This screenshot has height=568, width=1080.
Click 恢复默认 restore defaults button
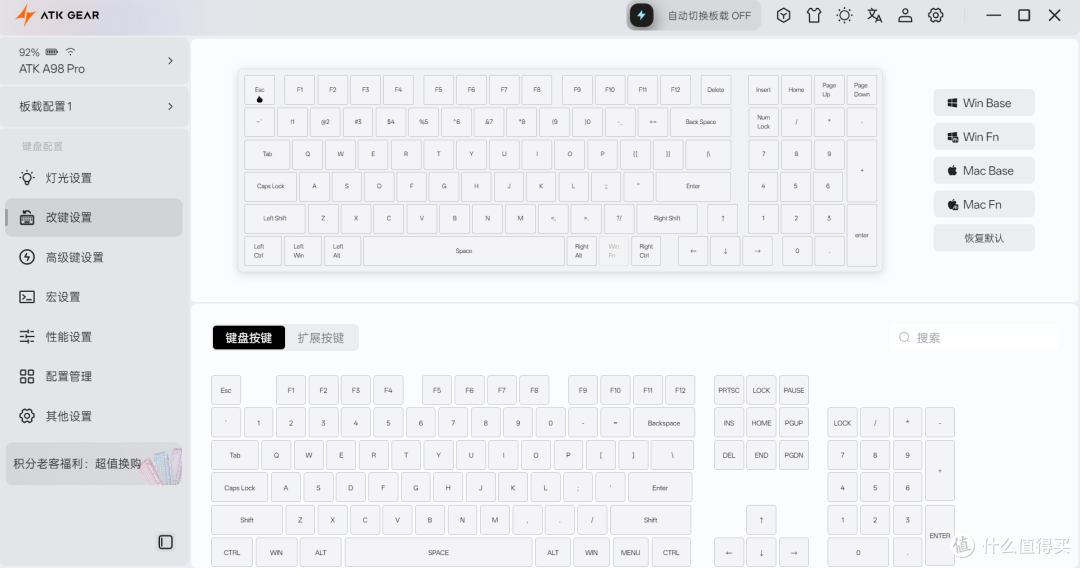[x=984, y=238]
